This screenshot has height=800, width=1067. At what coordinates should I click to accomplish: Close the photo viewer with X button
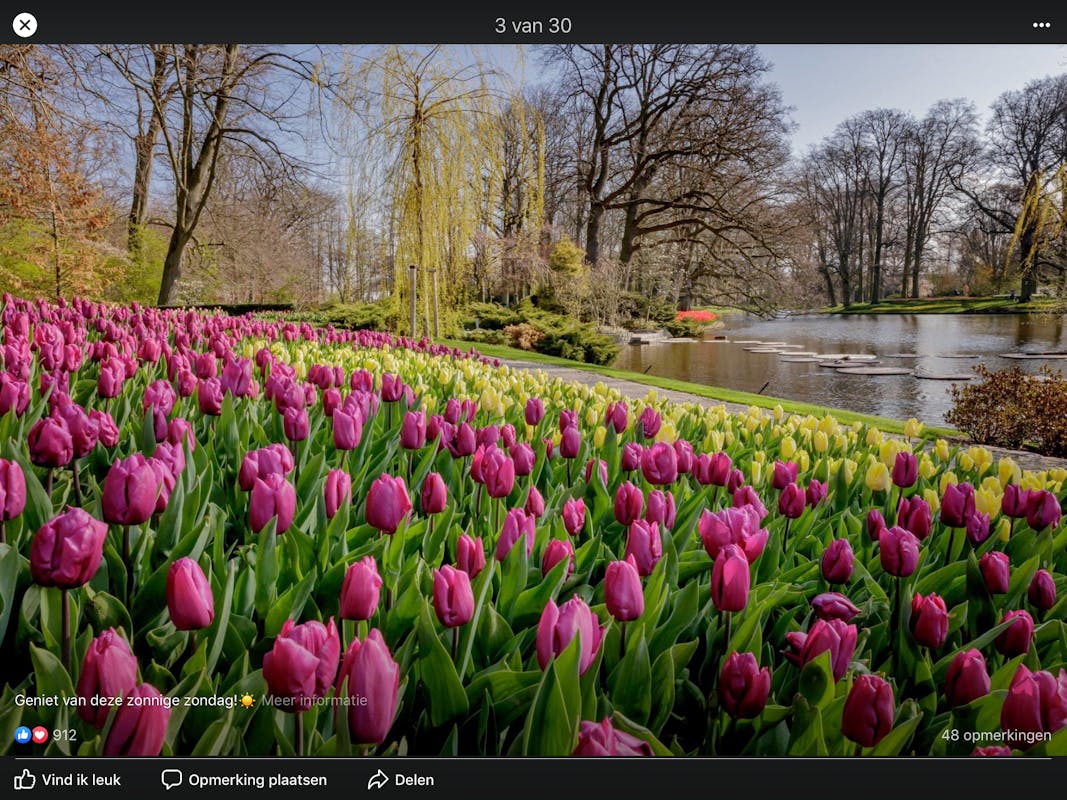[x=25, y=25]
